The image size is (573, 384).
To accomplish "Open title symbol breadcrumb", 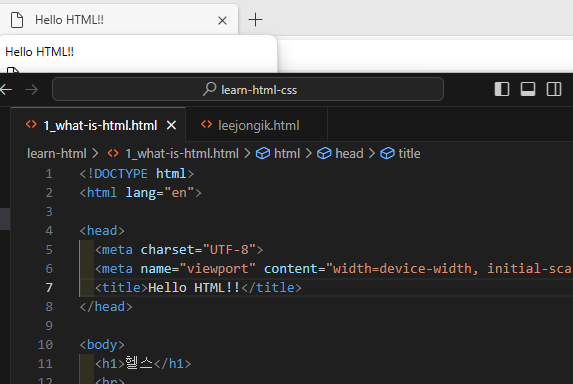I will [x=409, y=153].
